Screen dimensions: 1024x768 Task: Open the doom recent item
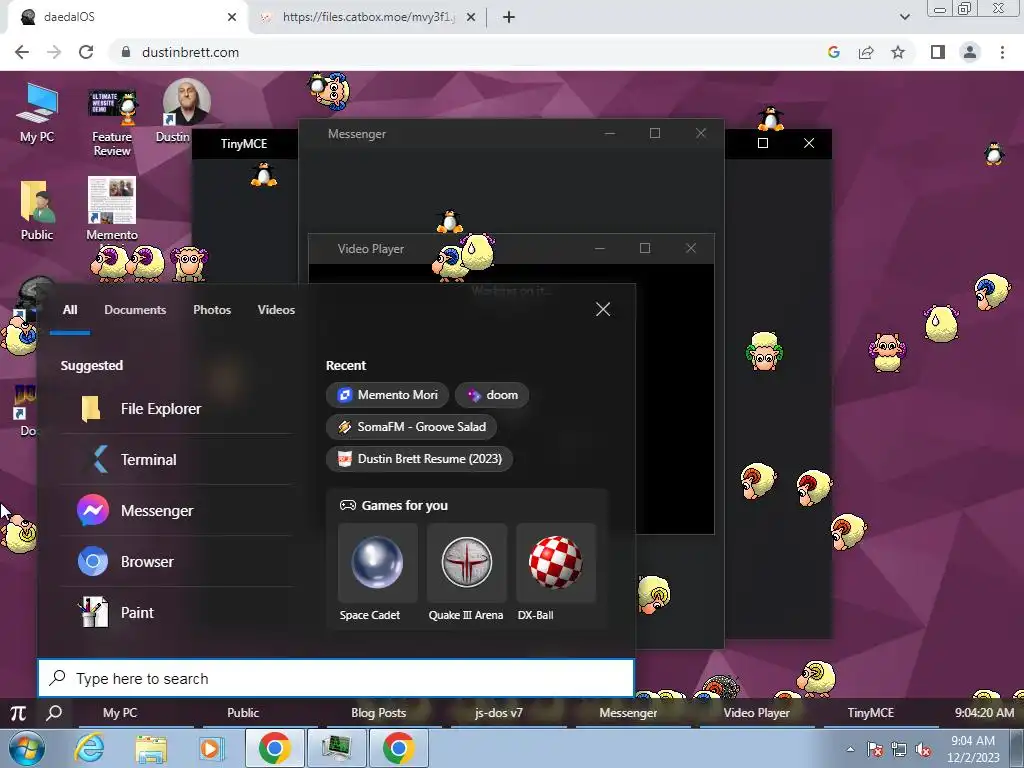pos(492,395)
